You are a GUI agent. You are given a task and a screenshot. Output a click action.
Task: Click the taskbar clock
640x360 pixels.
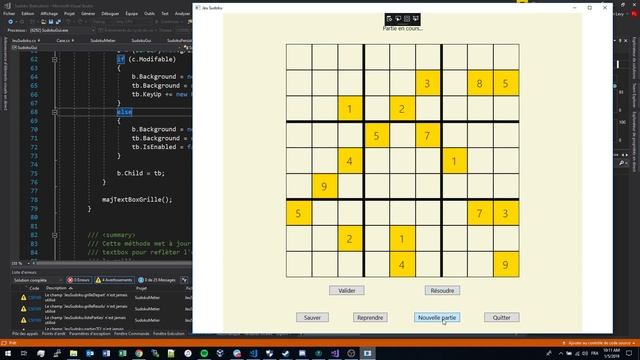tap(611, 353)
